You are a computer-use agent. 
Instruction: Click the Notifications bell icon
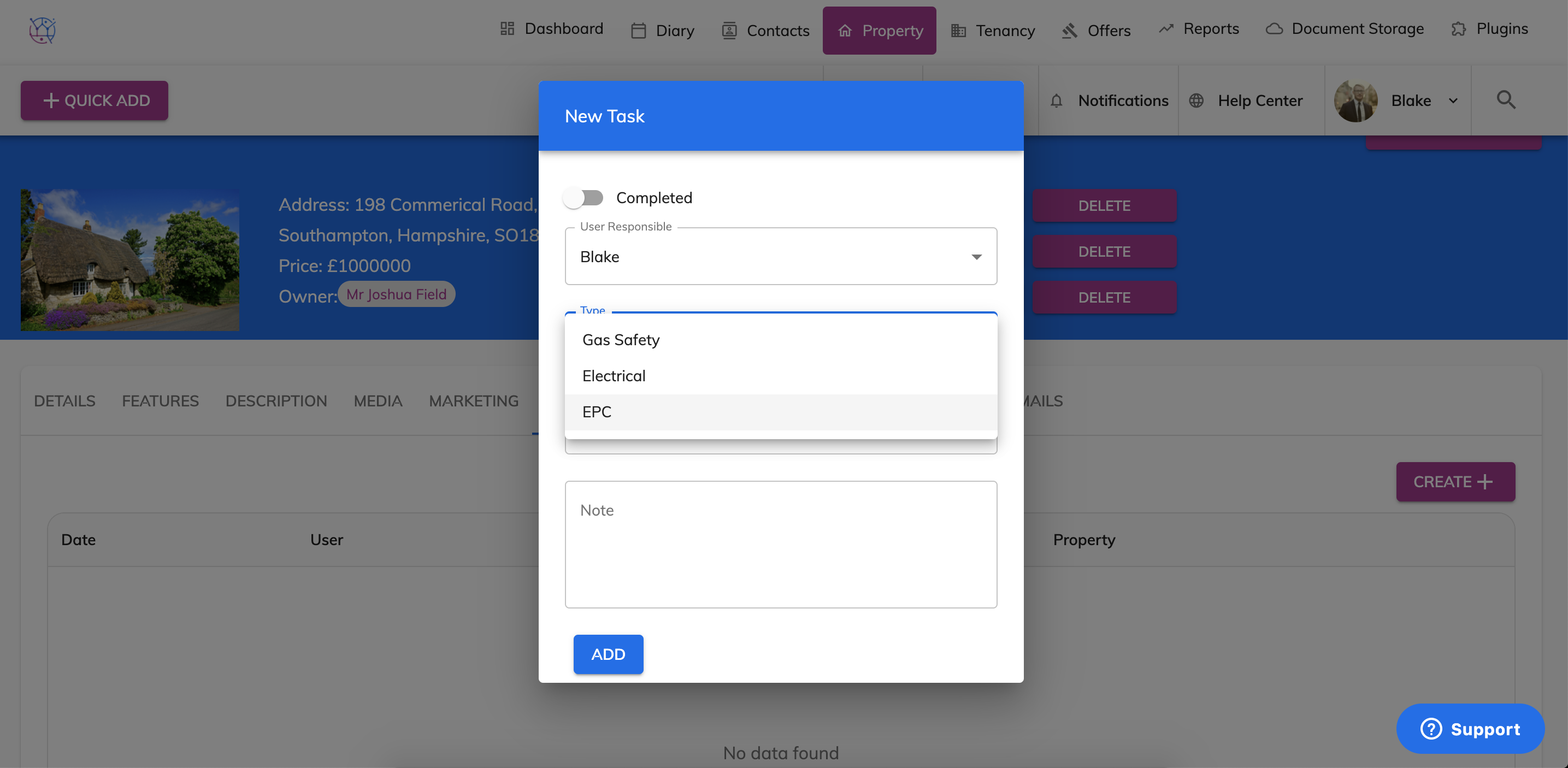pos(1056,101)
